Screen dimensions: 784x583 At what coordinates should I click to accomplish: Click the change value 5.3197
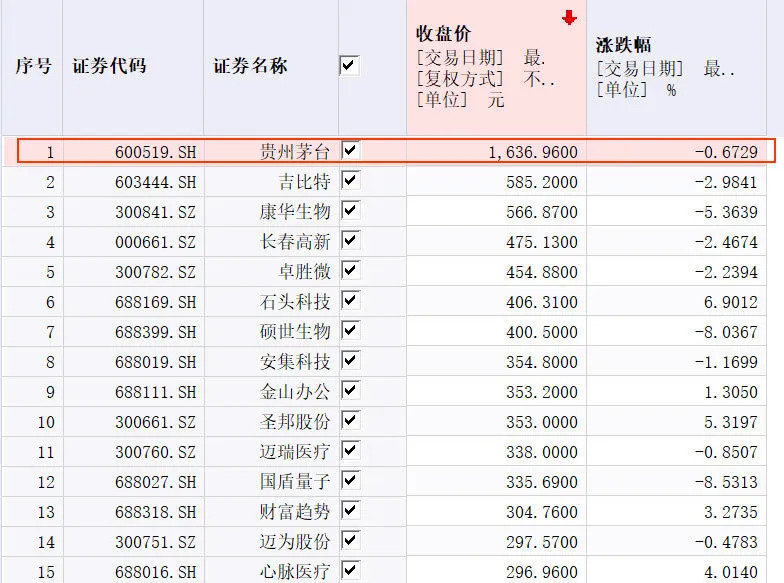point(731,422)
